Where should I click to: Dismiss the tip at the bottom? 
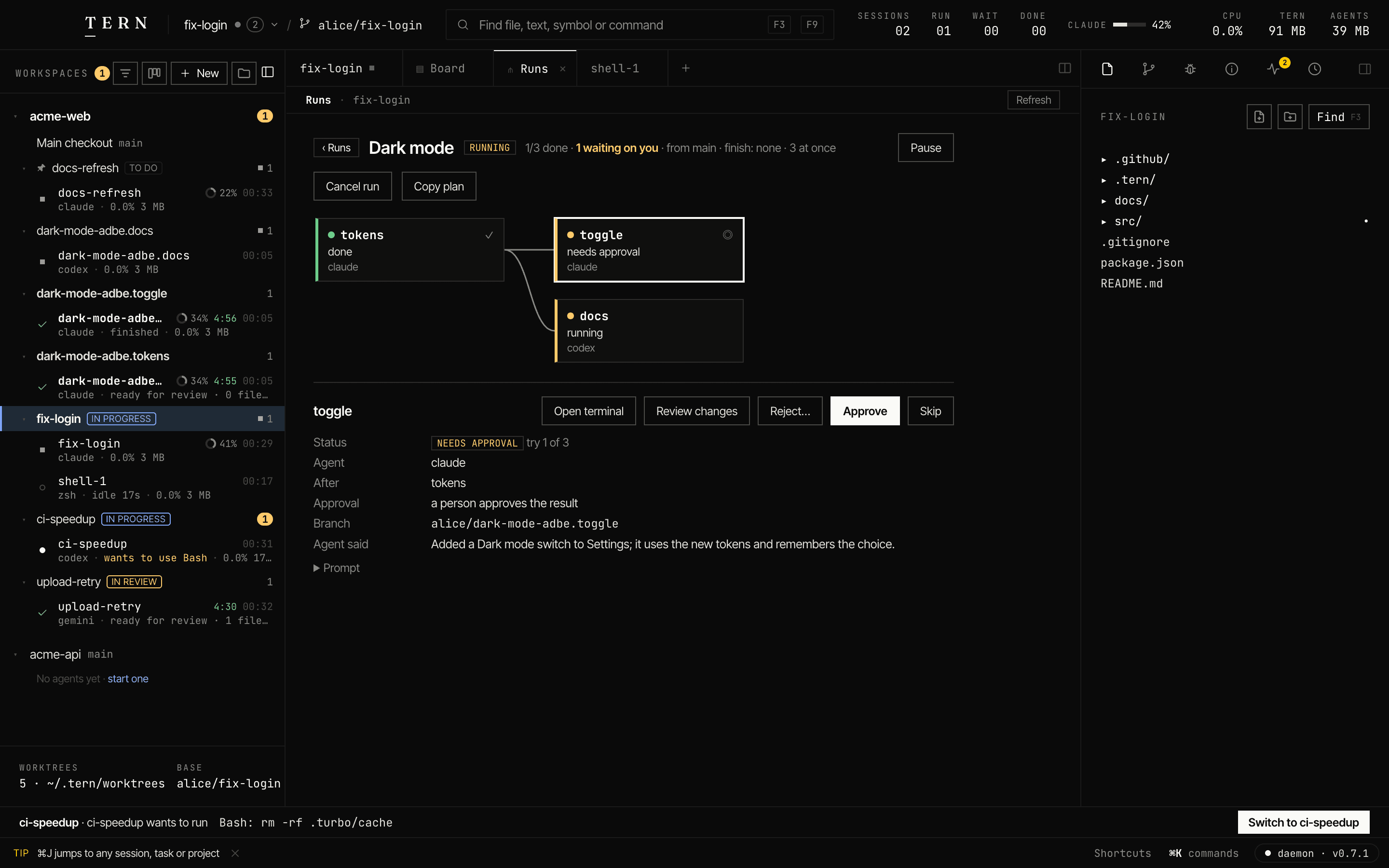[235, 853]
